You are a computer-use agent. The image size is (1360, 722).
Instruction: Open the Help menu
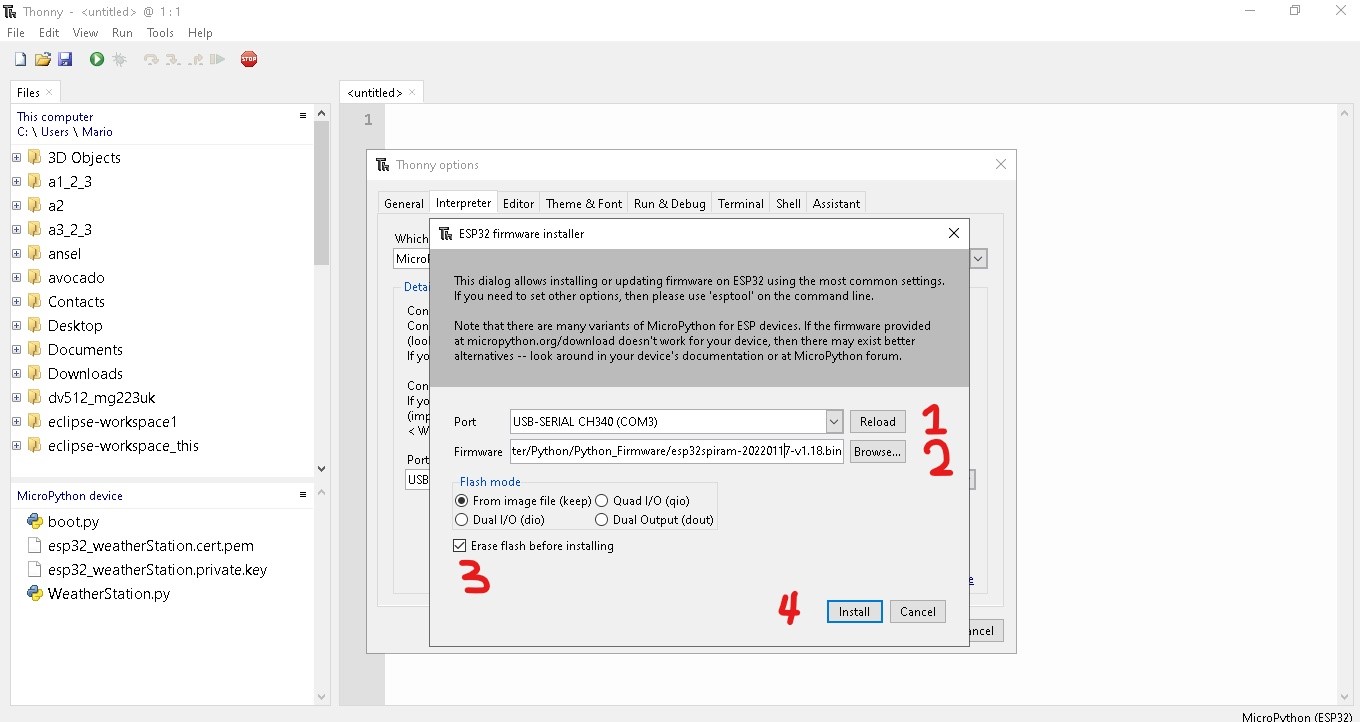[200, 33]
